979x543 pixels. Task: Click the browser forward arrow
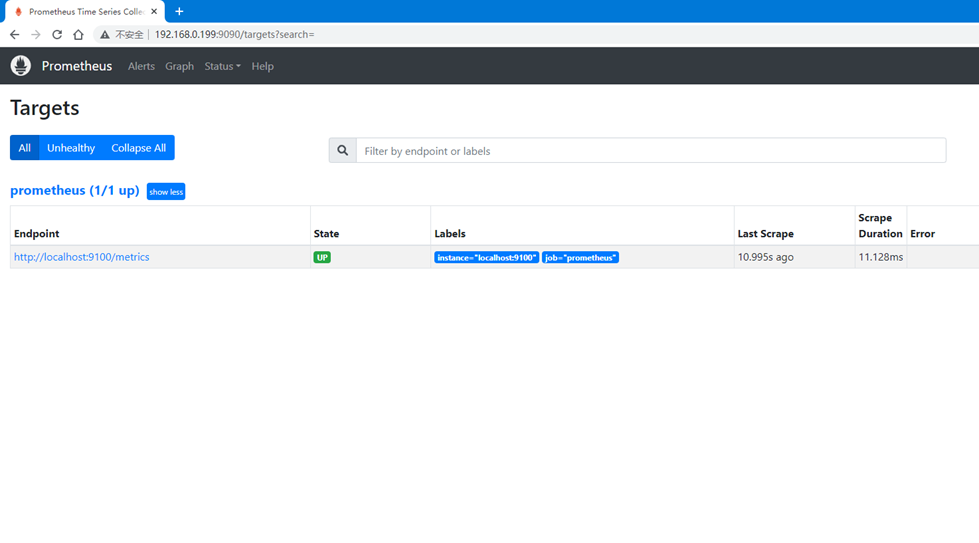36,34
